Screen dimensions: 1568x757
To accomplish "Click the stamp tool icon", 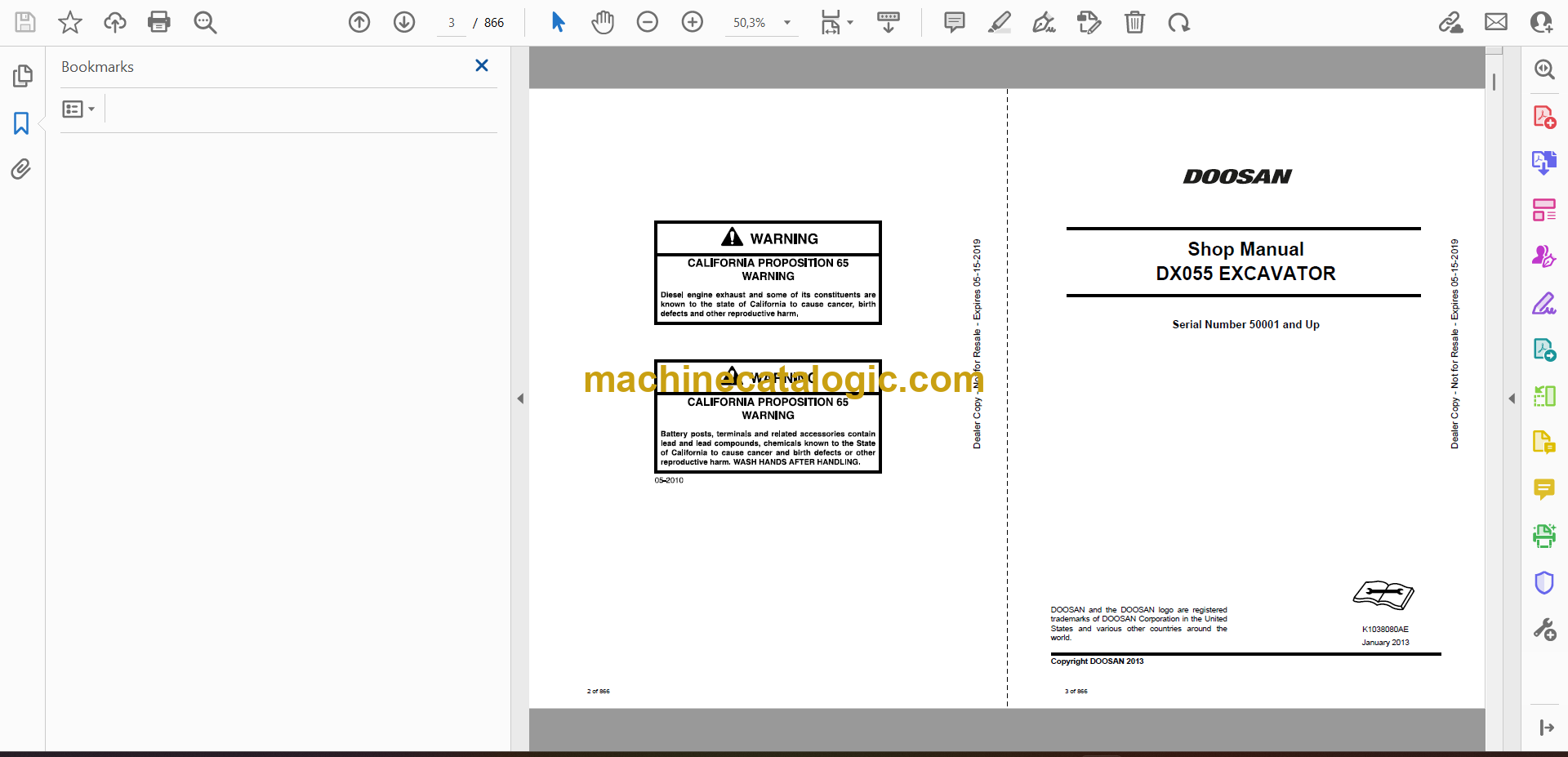I will pos(1089,22).
